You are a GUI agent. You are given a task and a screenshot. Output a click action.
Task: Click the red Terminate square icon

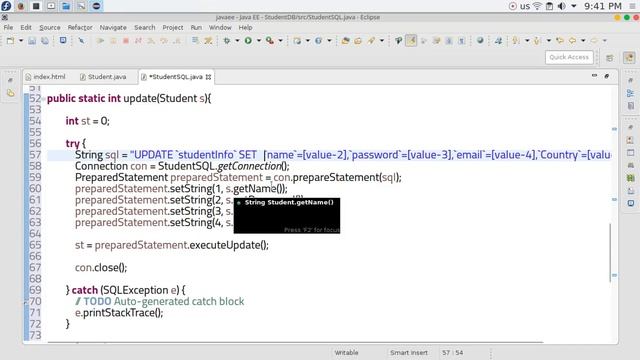click(x=126, y=40)
